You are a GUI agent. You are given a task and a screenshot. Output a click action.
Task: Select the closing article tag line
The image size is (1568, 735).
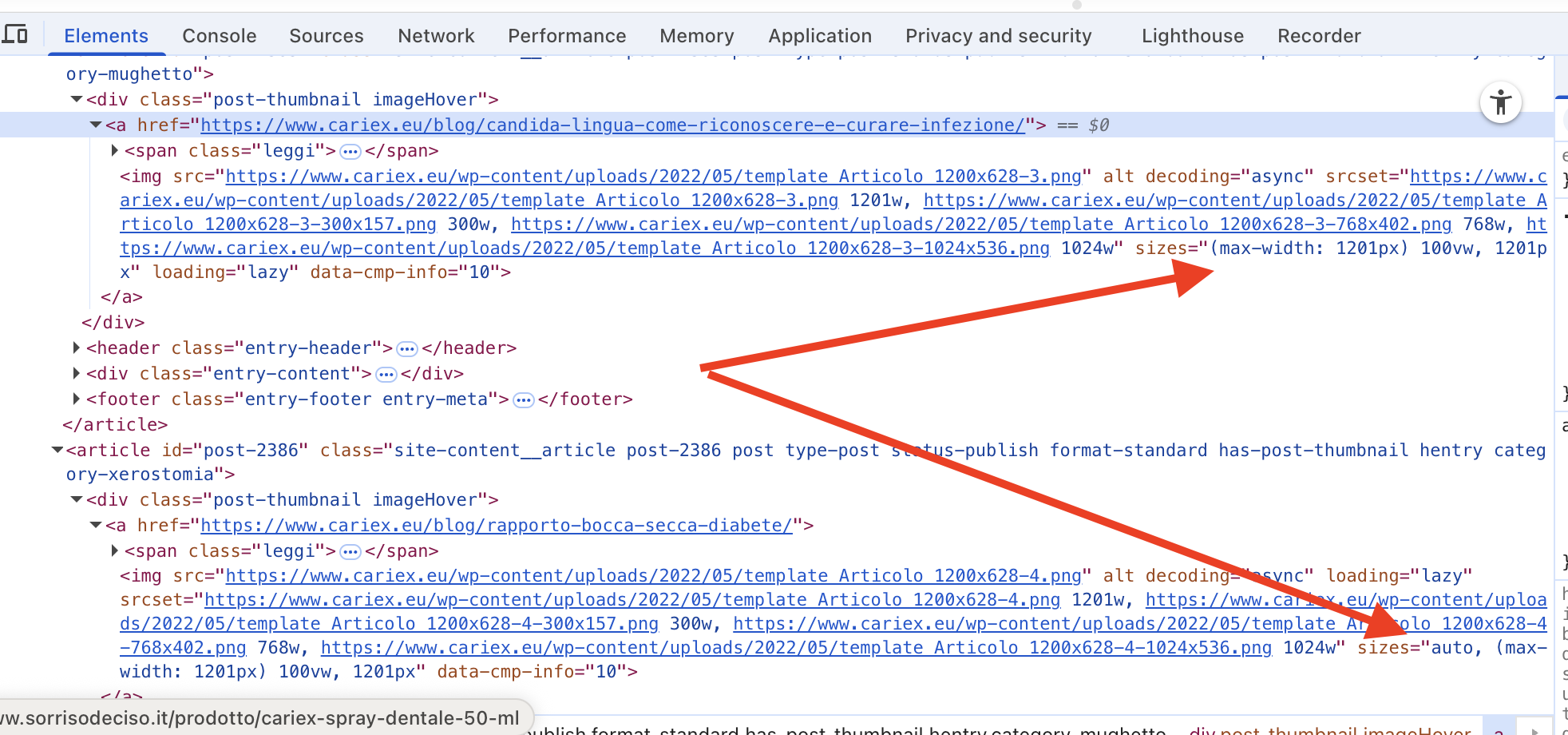click(x=115, y=425)
